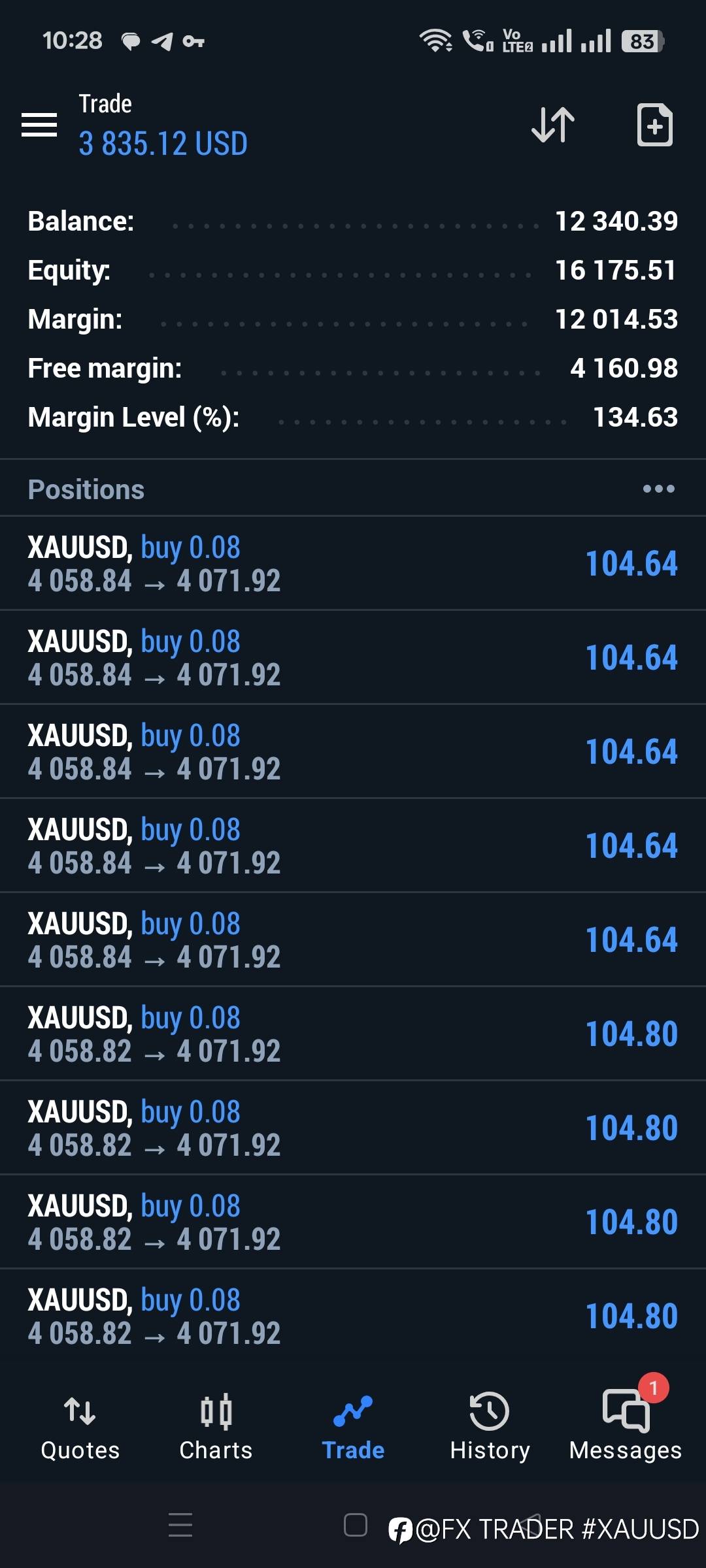Viewport: 706px width, 1568px height.
Task: Tap the battery indicator in status bar
Action: [643, 41]
